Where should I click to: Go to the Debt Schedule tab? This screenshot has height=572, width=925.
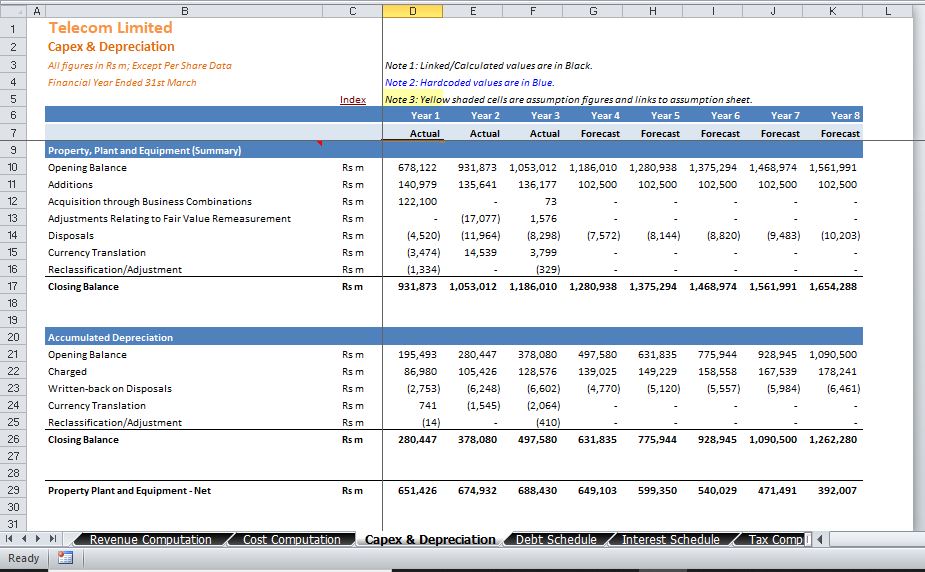(556, 539)
